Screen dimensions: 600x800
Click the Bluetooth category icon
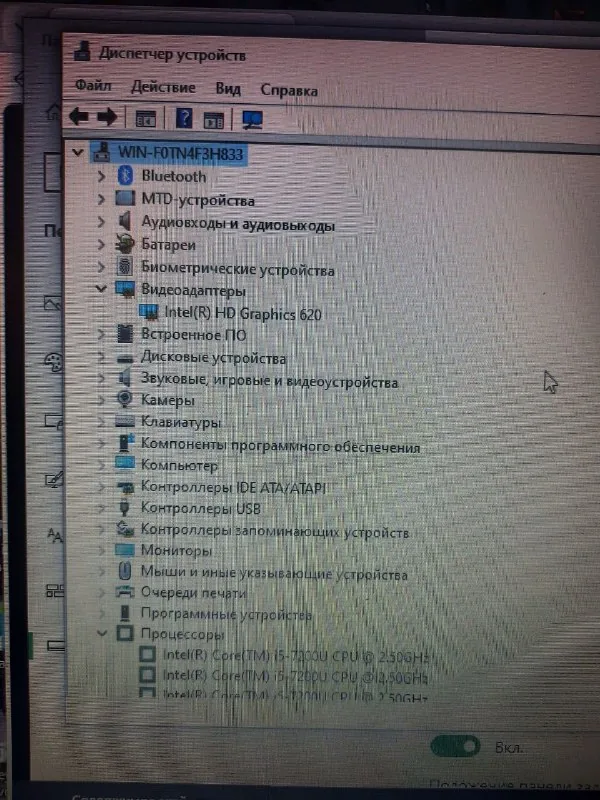[x=125, y=176]
